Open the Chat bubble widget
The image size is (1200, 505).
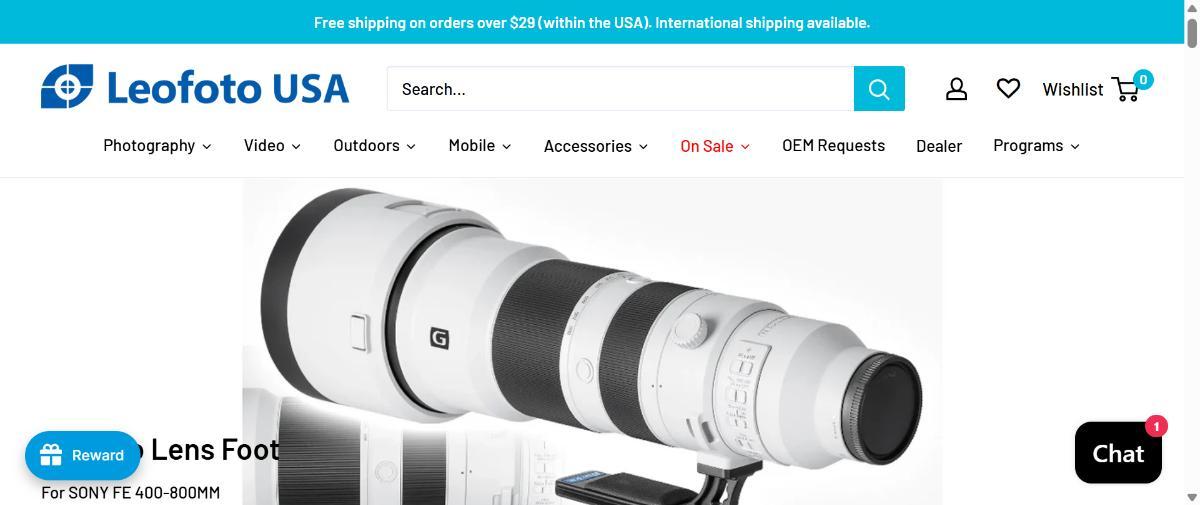pos(1118,453)
